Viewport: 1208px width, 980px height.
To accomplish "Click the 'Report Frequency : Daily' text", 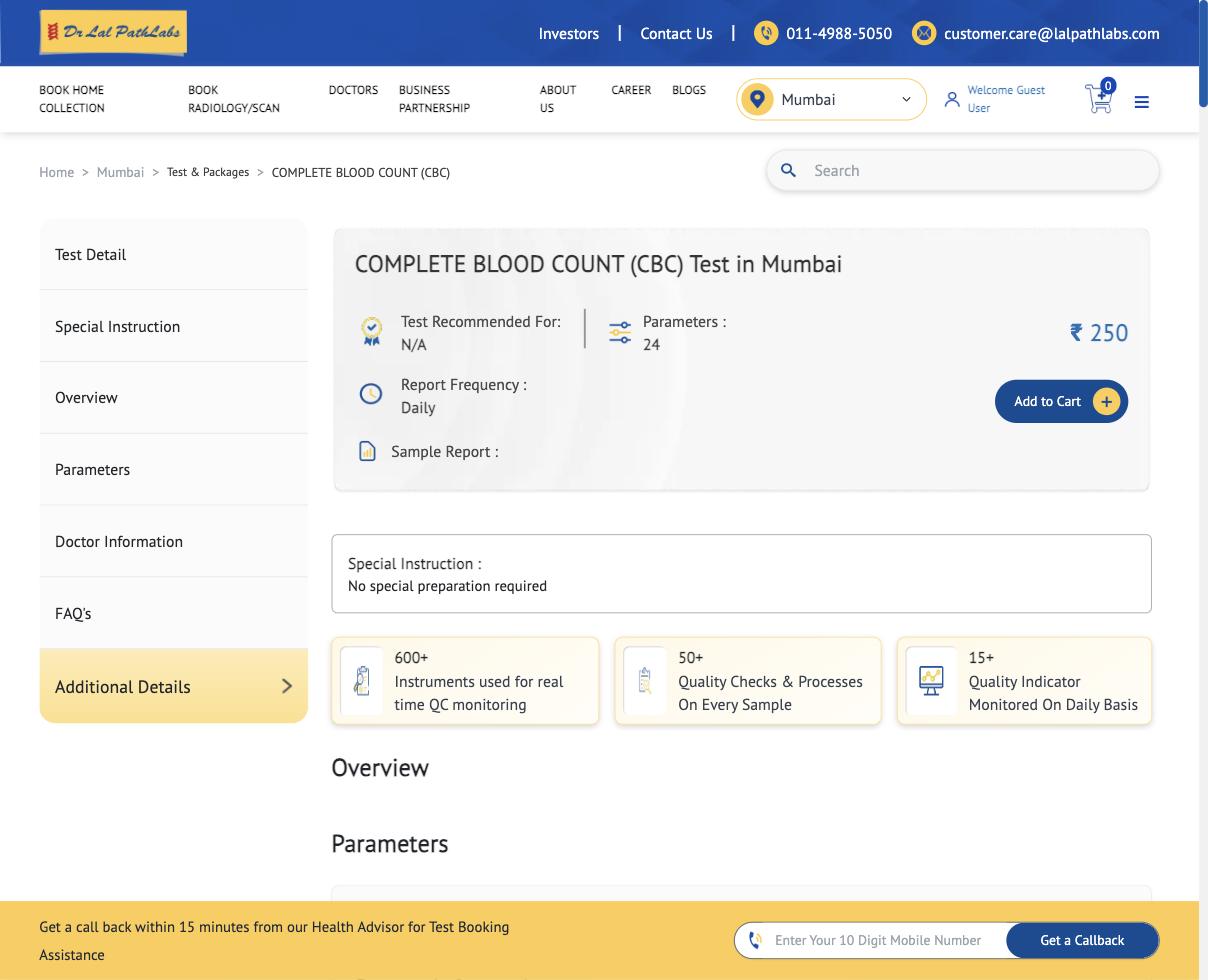I will pos(464,396).
